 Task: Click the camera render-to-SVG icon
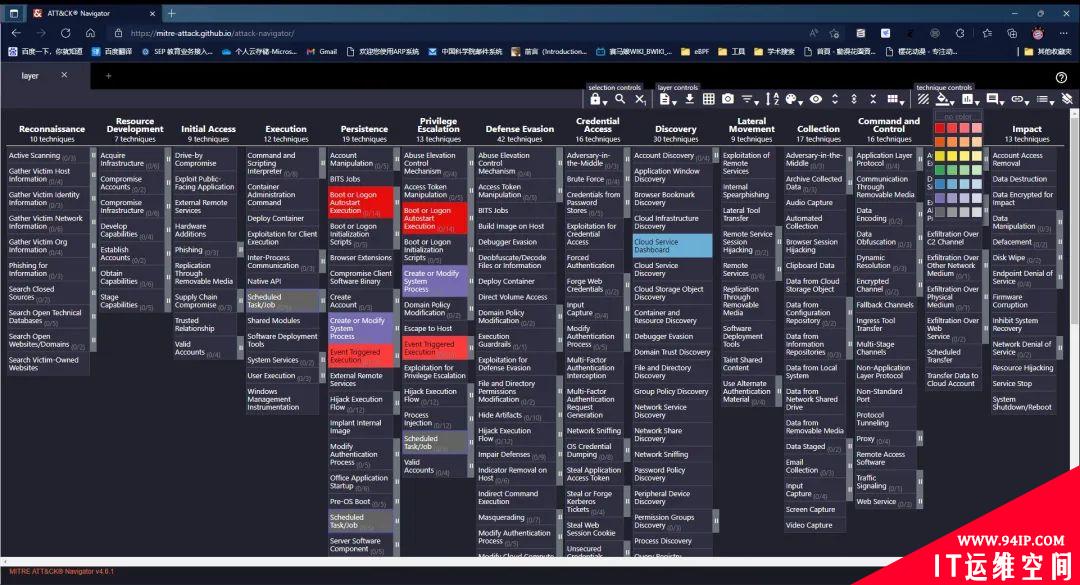pyautogui.click(x=727, y=99)
